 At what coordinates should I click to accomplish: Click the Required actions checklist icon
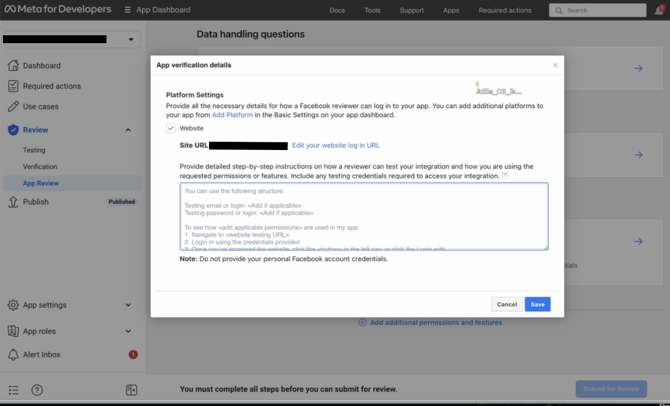coord(13,86)
